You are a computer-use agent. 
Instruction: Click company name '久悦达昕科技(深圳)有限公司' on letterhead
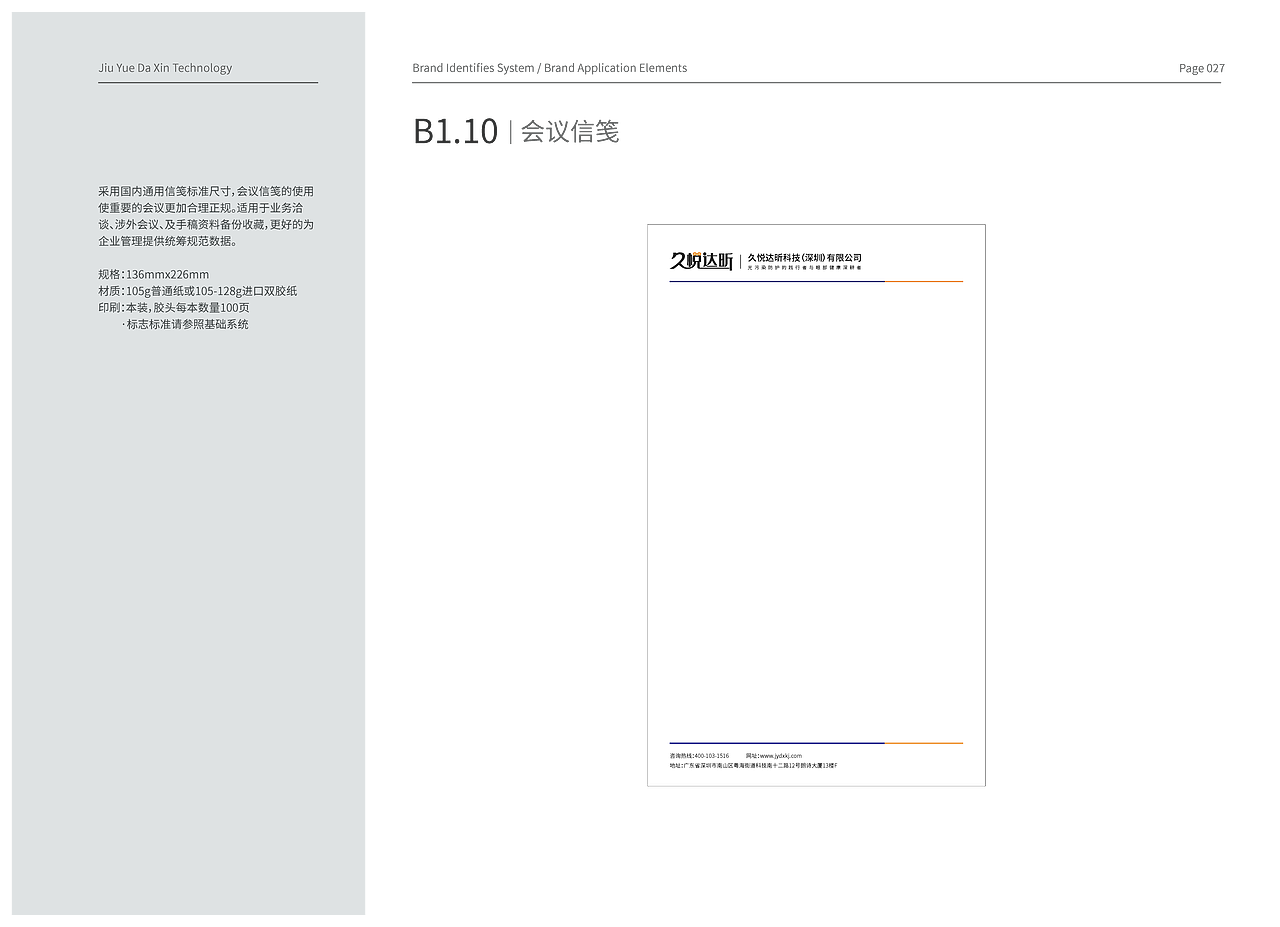point(804,257)
